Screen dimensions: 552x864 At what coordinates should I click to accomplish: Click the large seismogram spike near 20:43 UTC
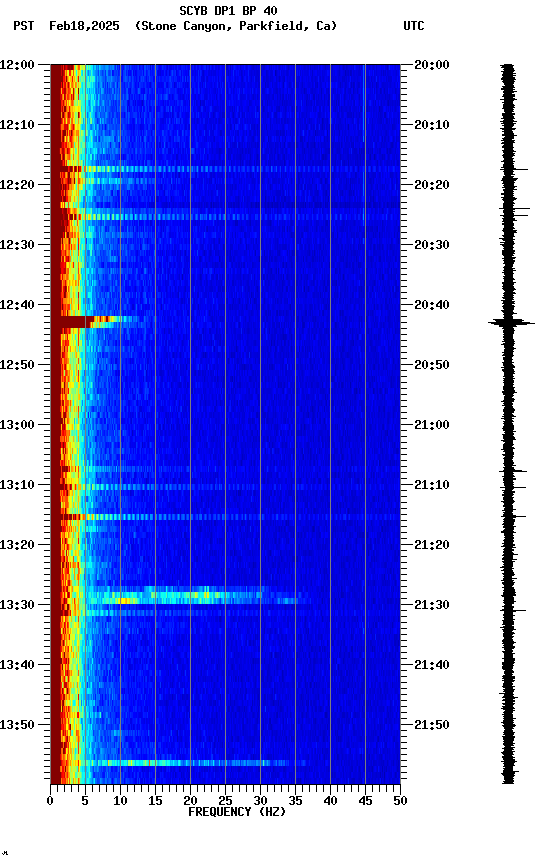[x=511, y=323]
